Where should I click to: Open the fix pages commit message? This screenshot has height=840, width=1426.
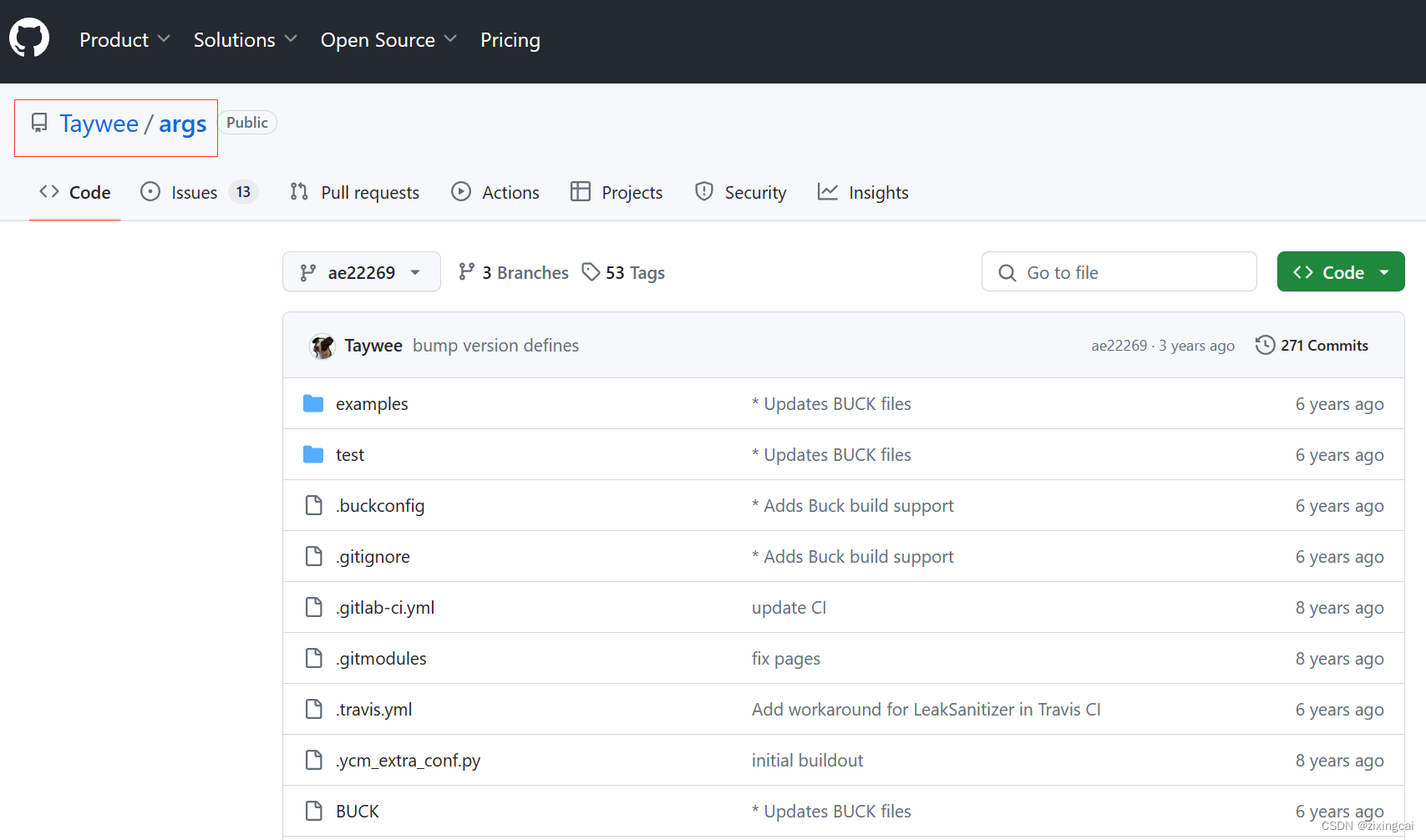(786, 658)
